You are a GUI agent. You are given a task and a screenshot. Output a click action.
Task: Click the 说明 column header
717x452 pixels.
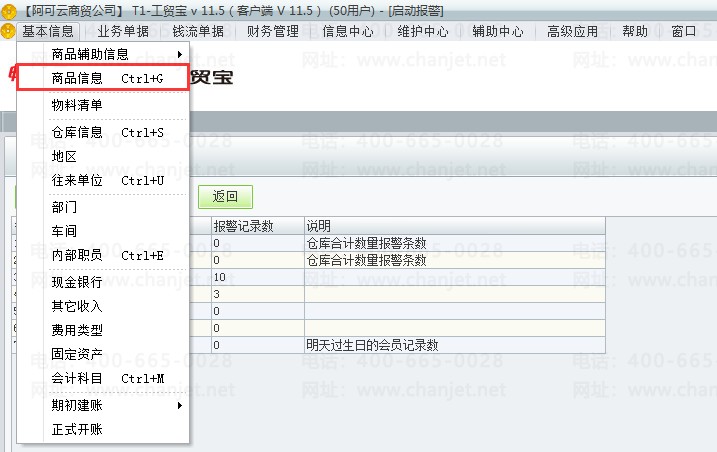(455, 226)
